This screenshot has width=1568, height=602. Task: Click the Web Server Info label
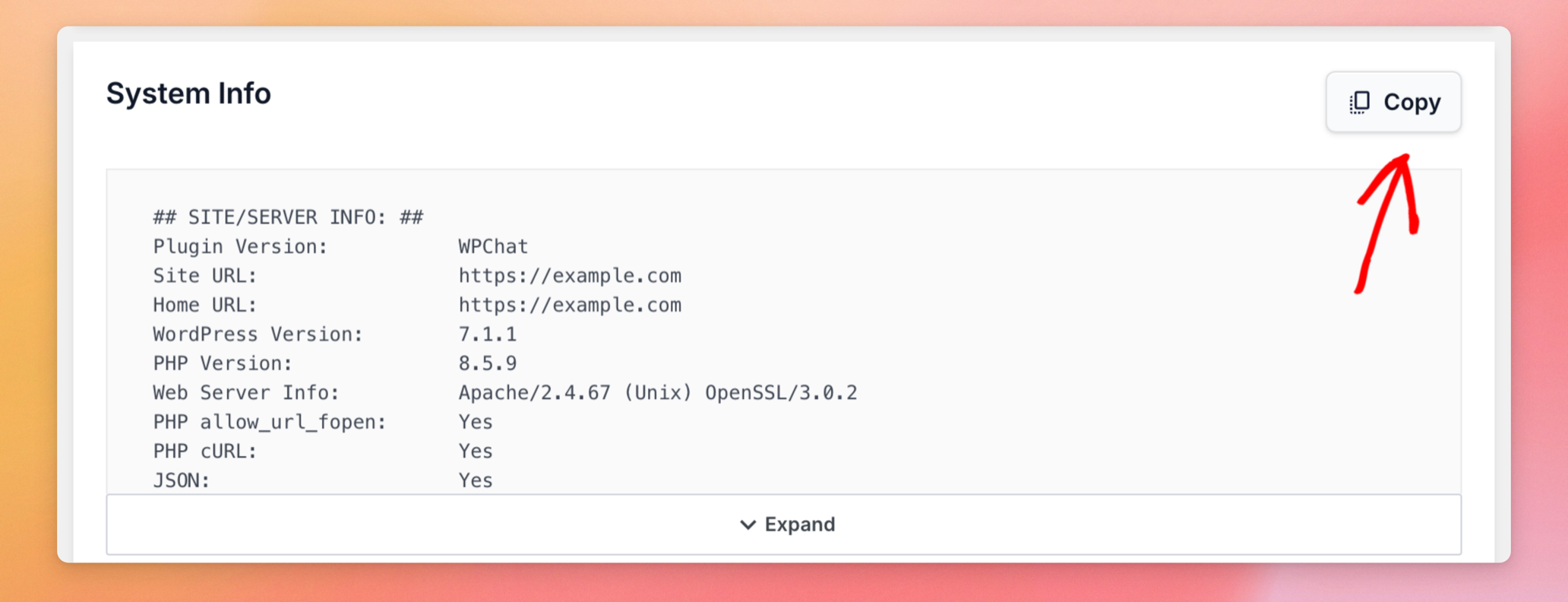pos(246,393)
